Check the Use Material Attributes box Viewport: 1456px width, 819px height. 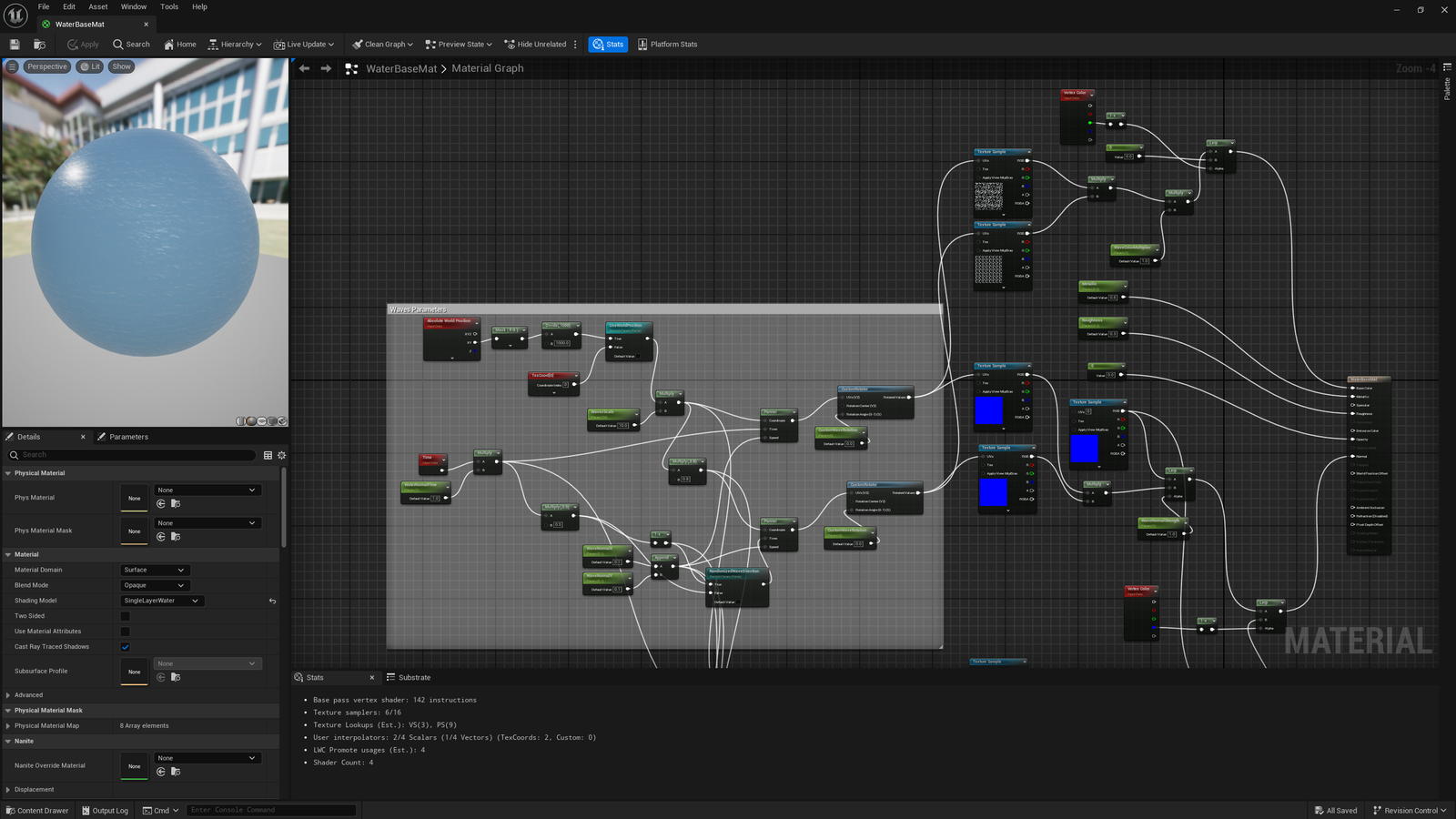pos(126,632)
